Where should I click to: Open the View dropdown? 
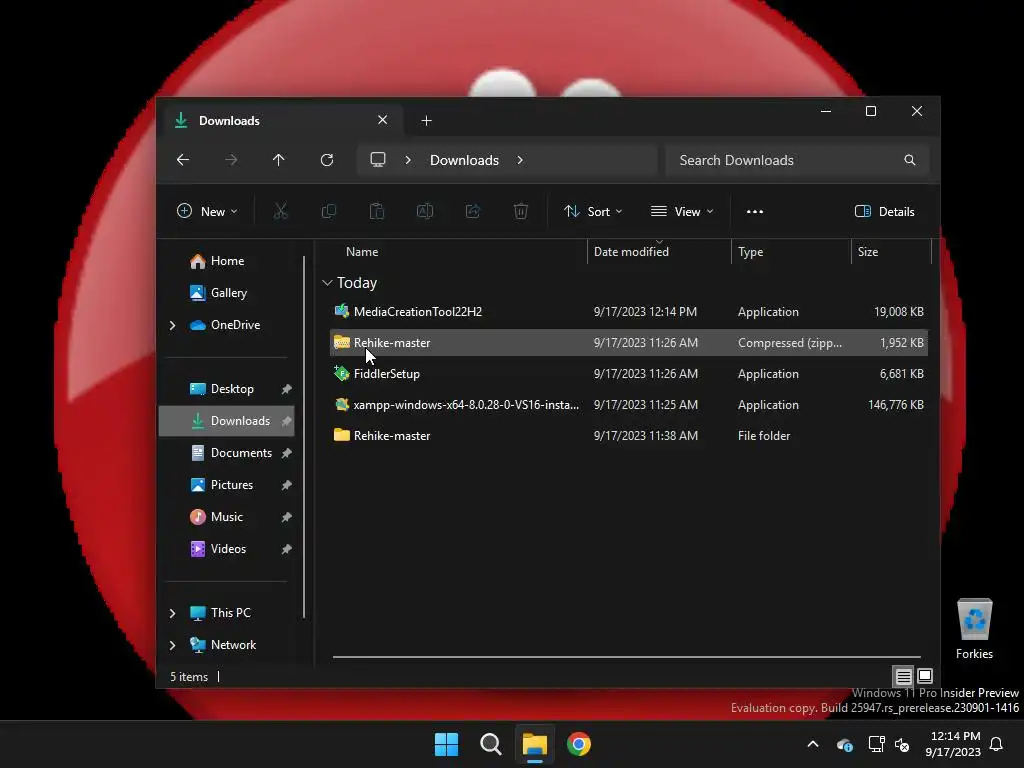[682, 211]
